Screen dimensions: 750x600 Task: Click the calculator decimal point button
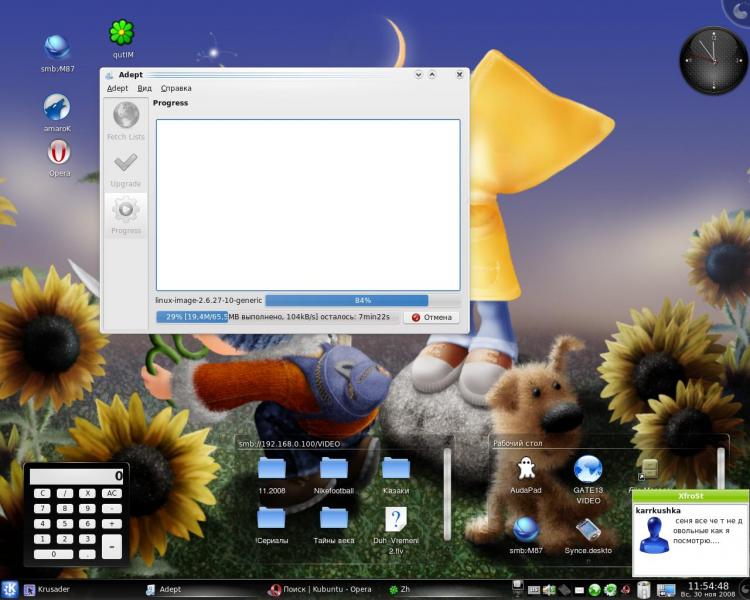87,554
